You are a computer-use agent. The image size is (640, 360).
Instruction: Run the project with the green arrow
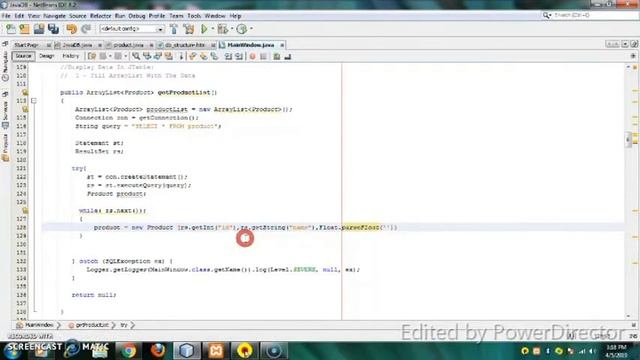click(x=204, y=29)
